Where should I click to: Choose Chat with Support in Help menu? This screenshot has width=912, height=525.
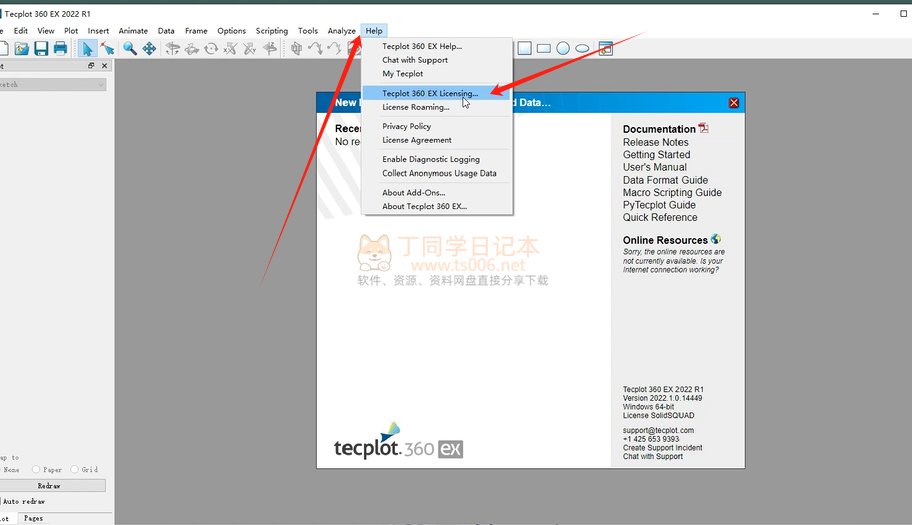pos(437,60)
